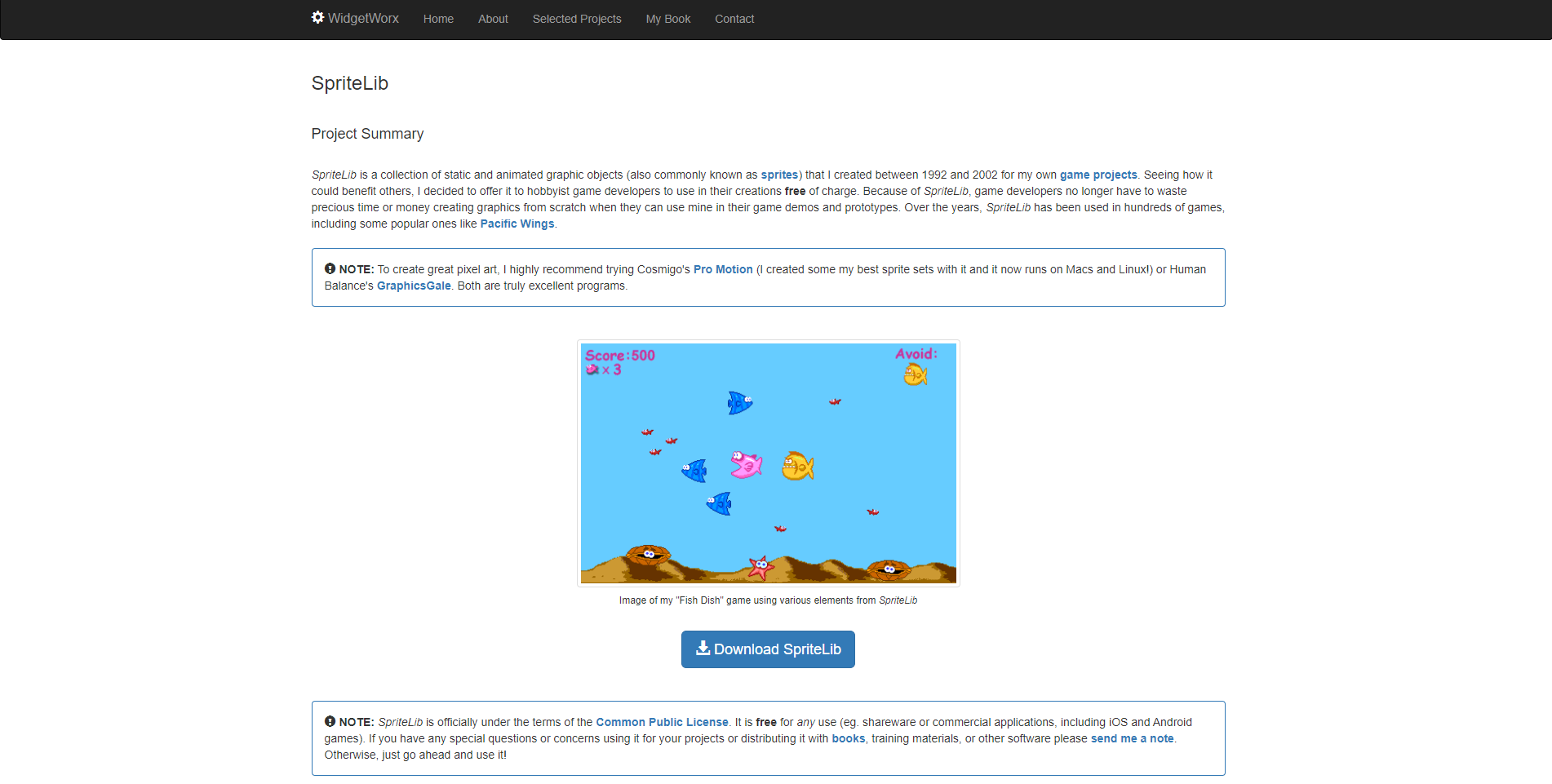Click the WidgetWorx brand text
The image size is (1552, 784).
click(363, 18)
